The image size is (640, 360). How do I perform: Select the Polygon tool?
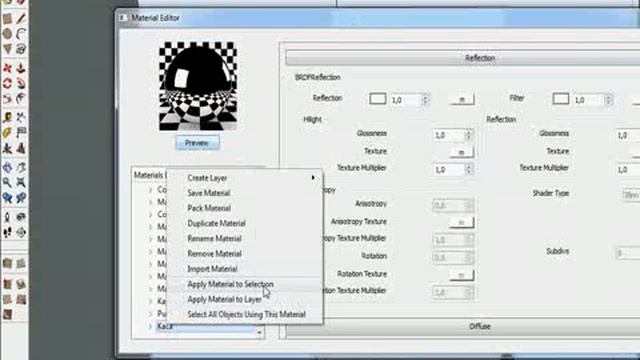7,49
